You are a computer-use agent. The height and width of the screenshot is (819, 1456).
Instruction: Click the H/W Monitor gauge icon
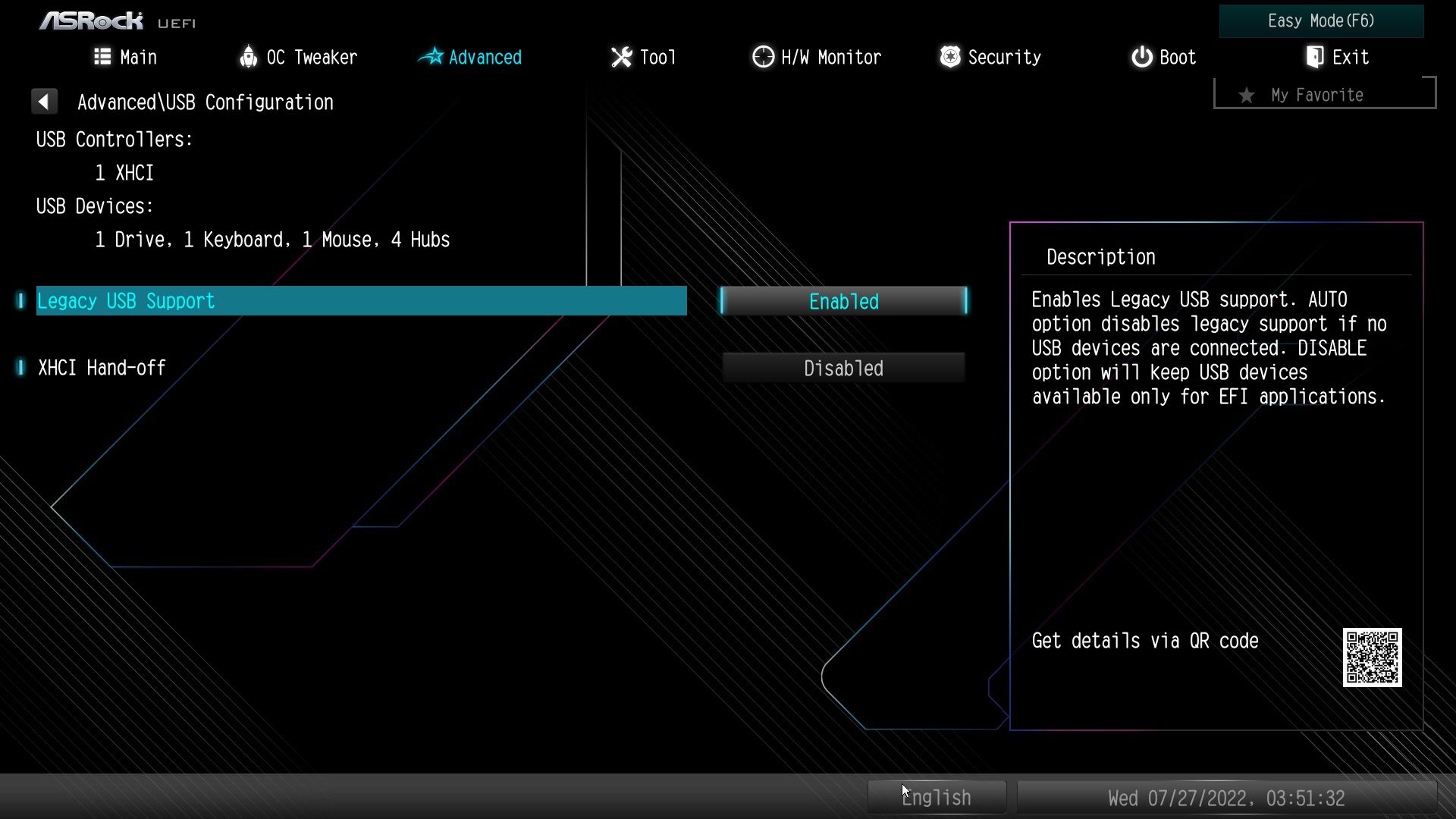(763, 57)
